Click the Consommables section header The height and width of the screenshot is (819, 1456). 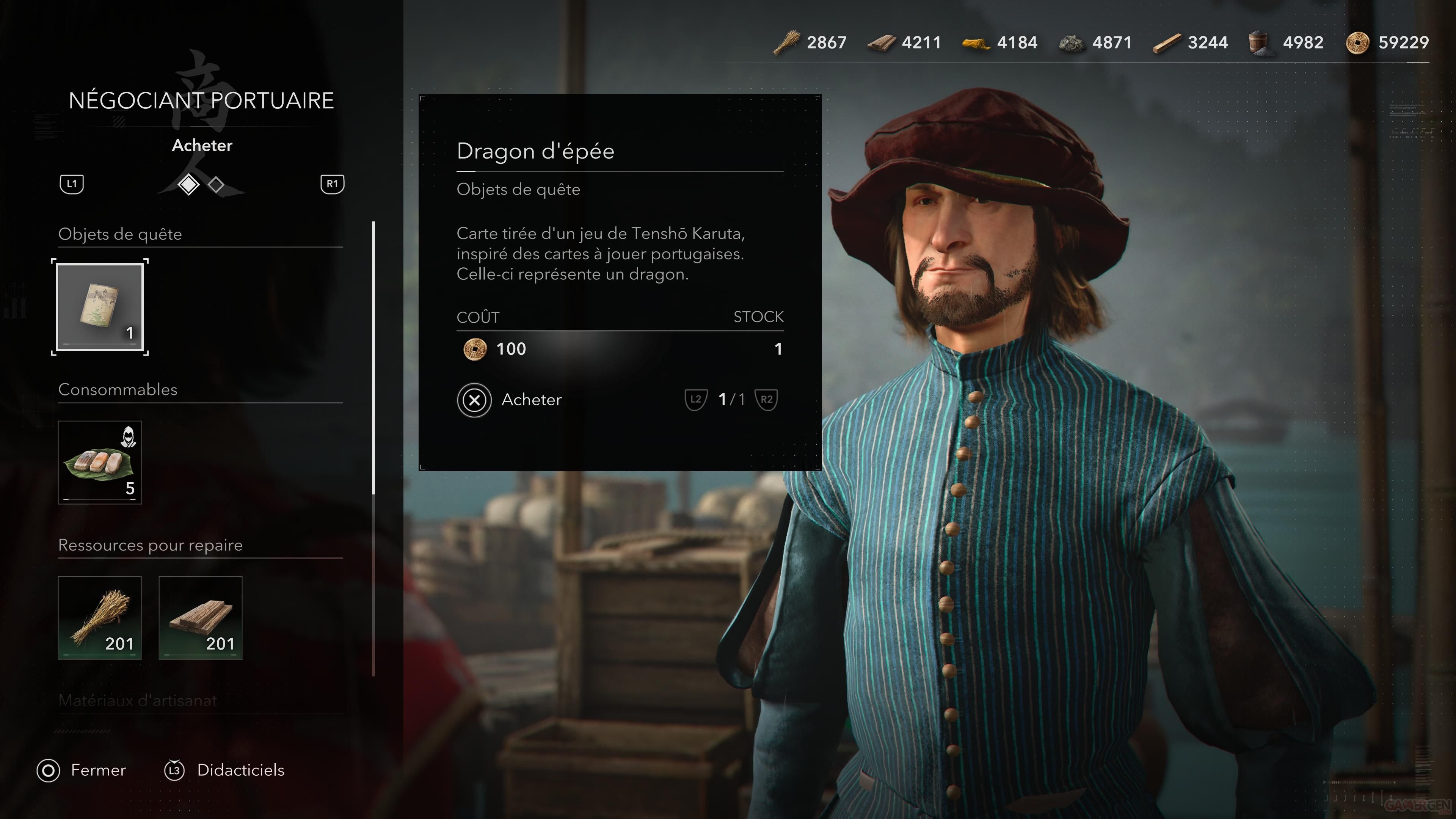tap(118, 389)
